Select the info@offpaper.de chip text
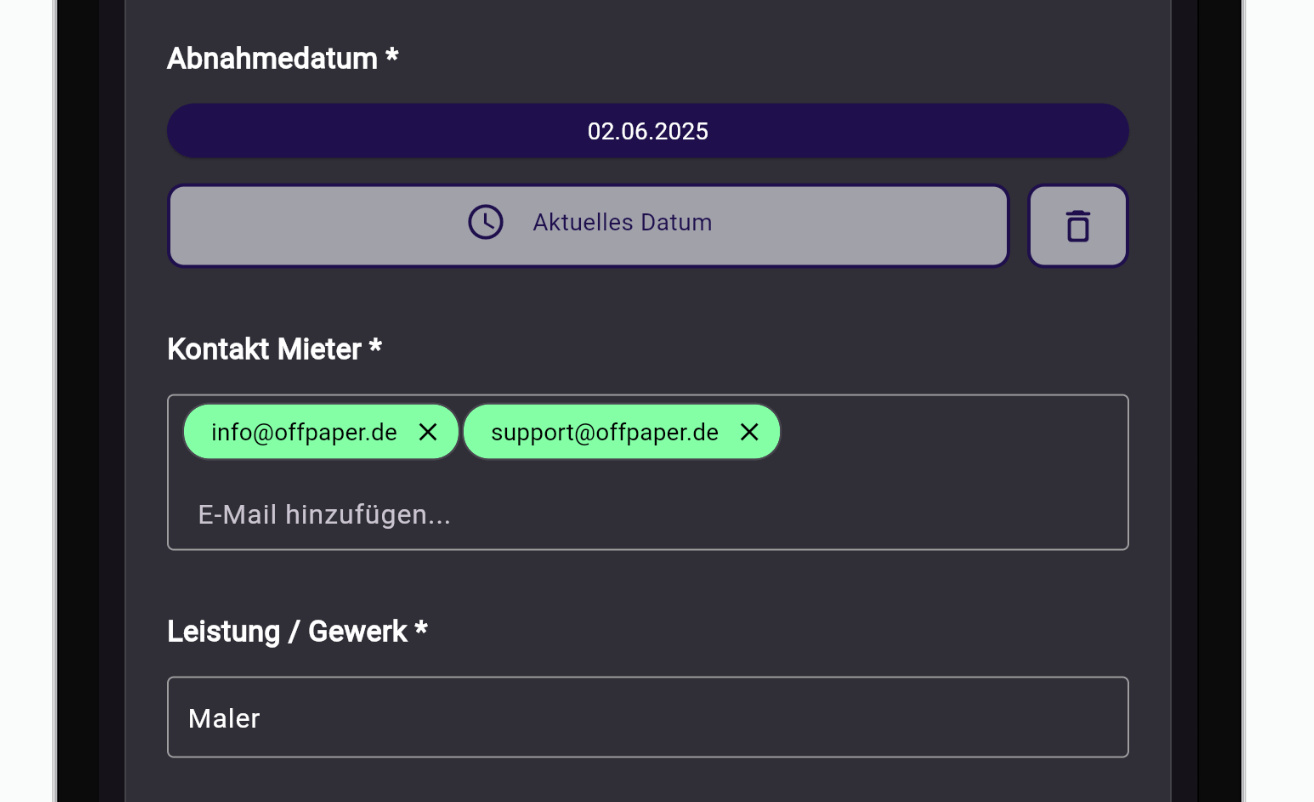Viewport: 1314px width, 802px height. [304, 432]
